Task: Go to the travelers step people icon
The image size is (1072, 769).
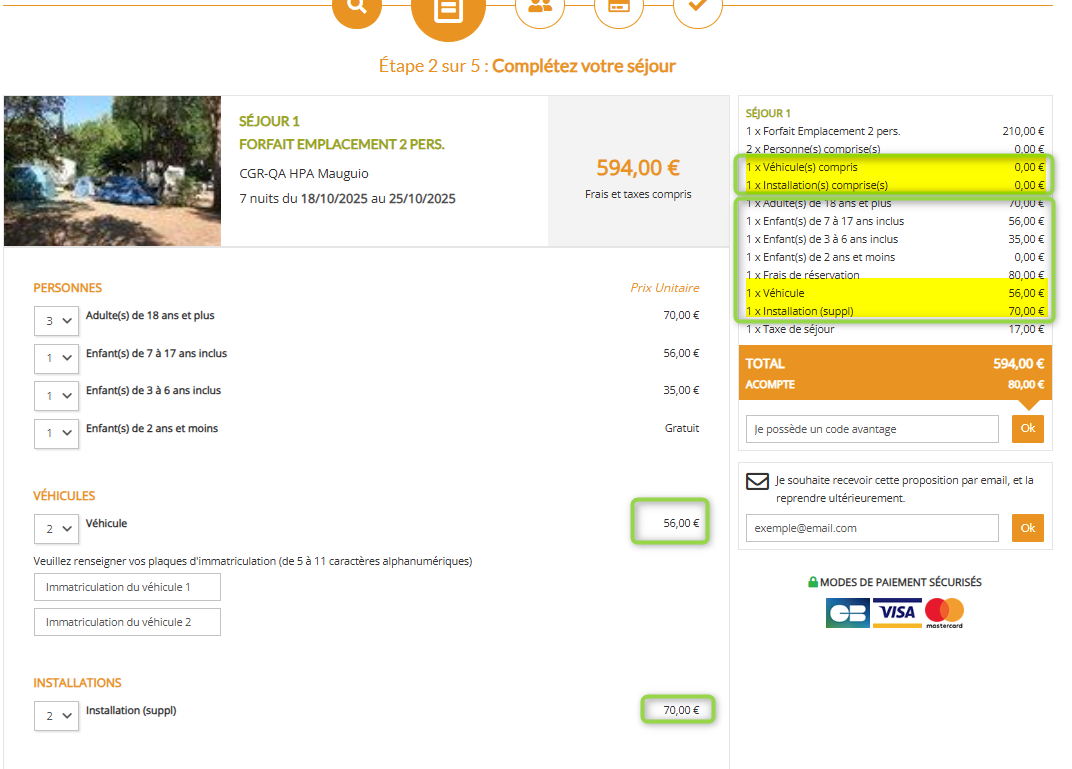Action: click(x=540, y=6)
